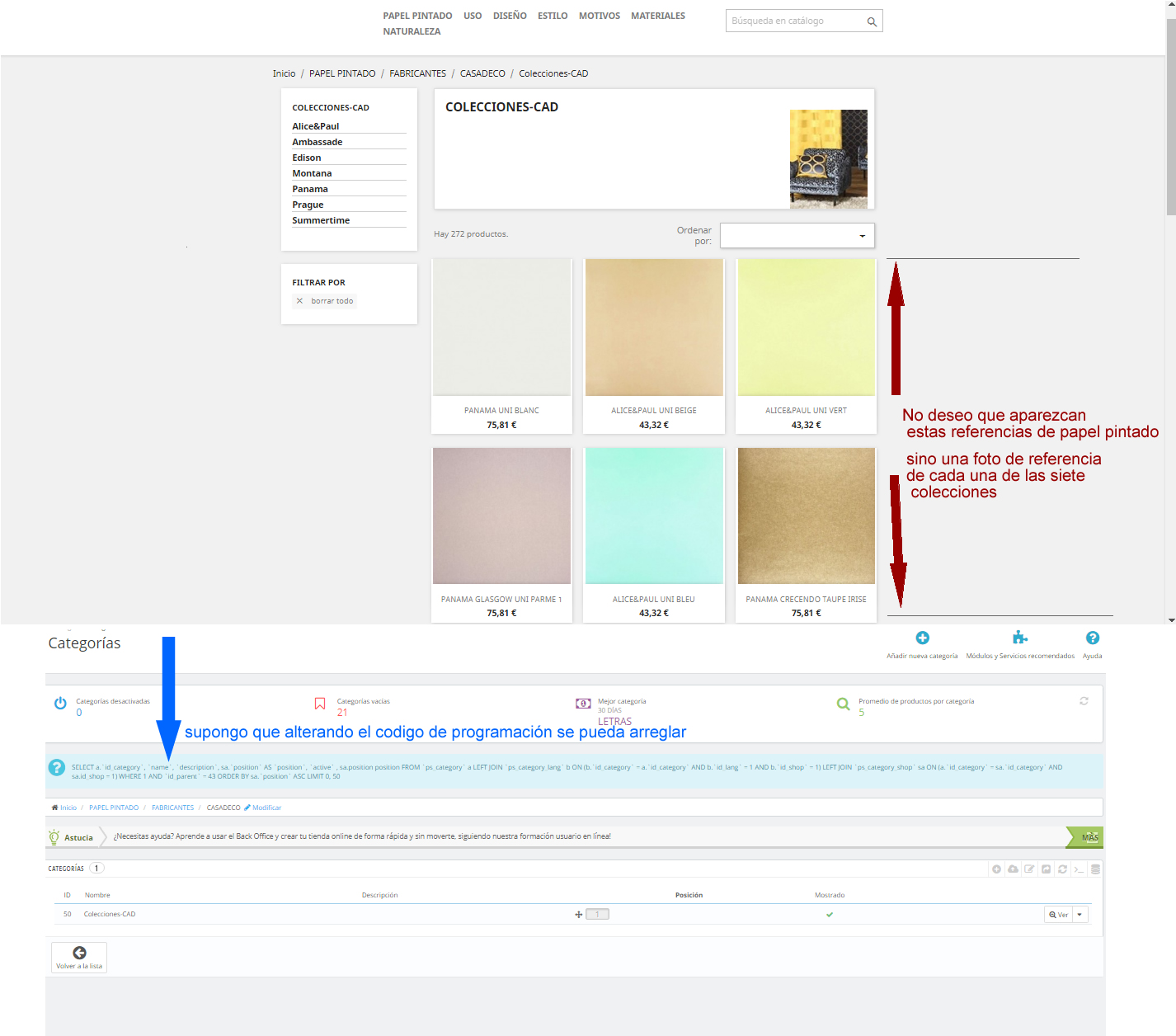Click the Colecciones-CAD row name
Screen dimensions: 1176x1036
click(x=110, y=914)
